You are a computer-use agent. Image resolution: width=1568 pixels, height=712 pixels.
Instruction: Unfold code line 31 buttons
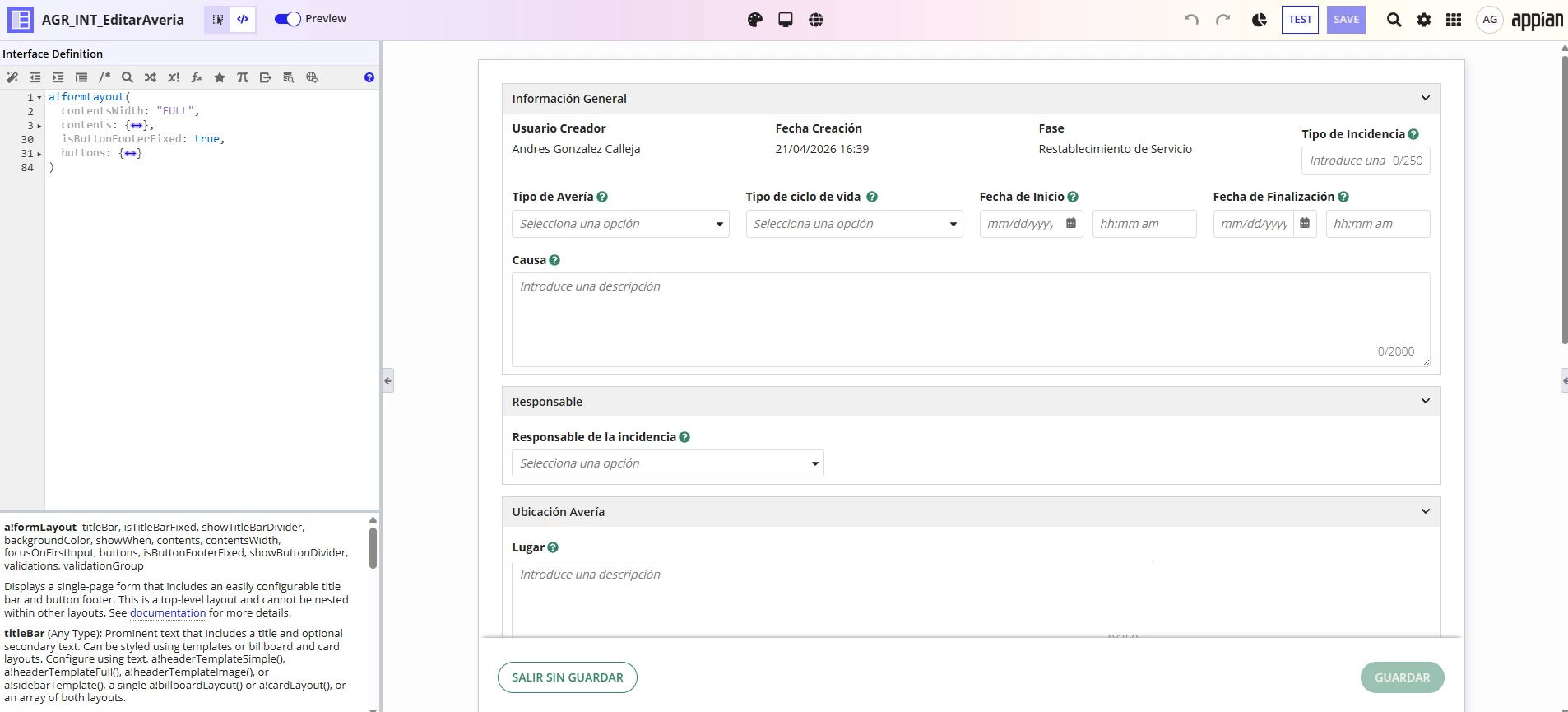tap(39, 154)
